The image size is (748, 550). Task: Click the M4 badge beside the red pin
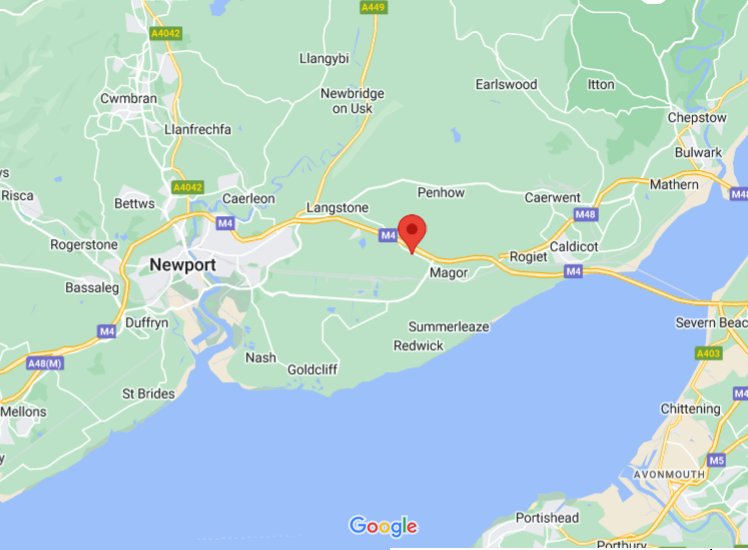[388, 235]
